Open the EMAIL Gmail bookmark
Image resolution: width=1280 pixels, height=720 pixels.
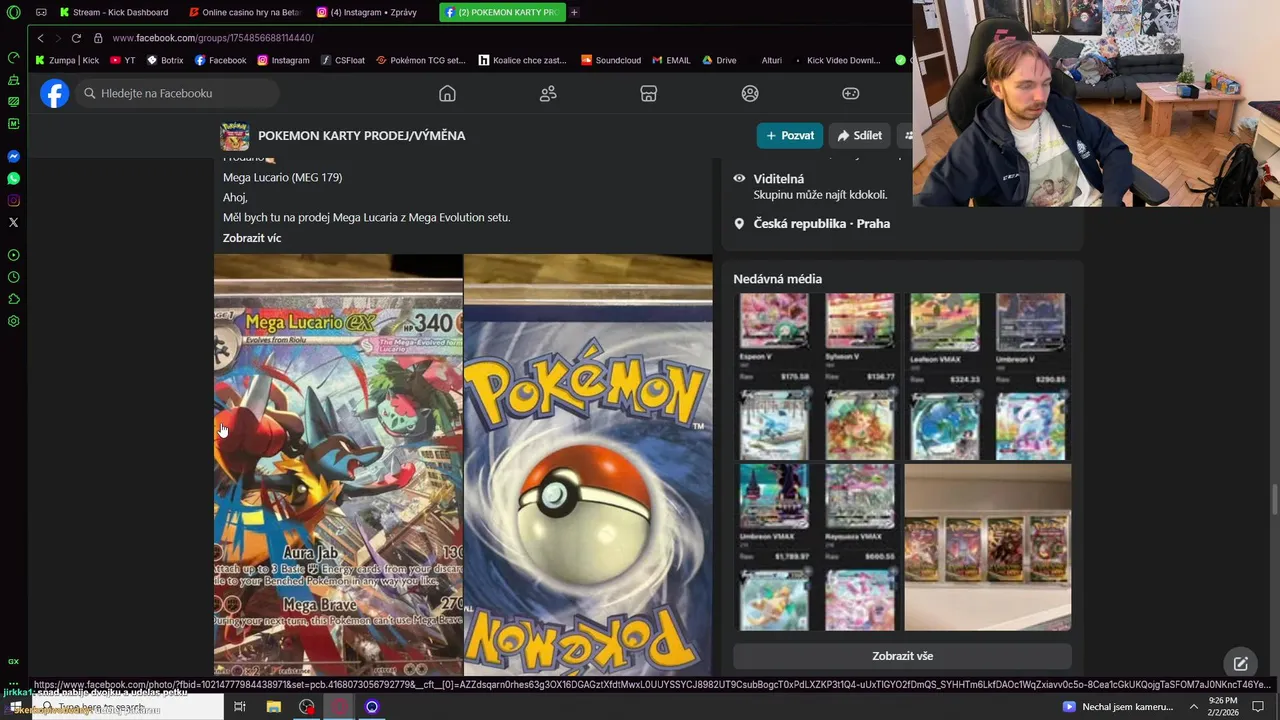tap(671, 60)
